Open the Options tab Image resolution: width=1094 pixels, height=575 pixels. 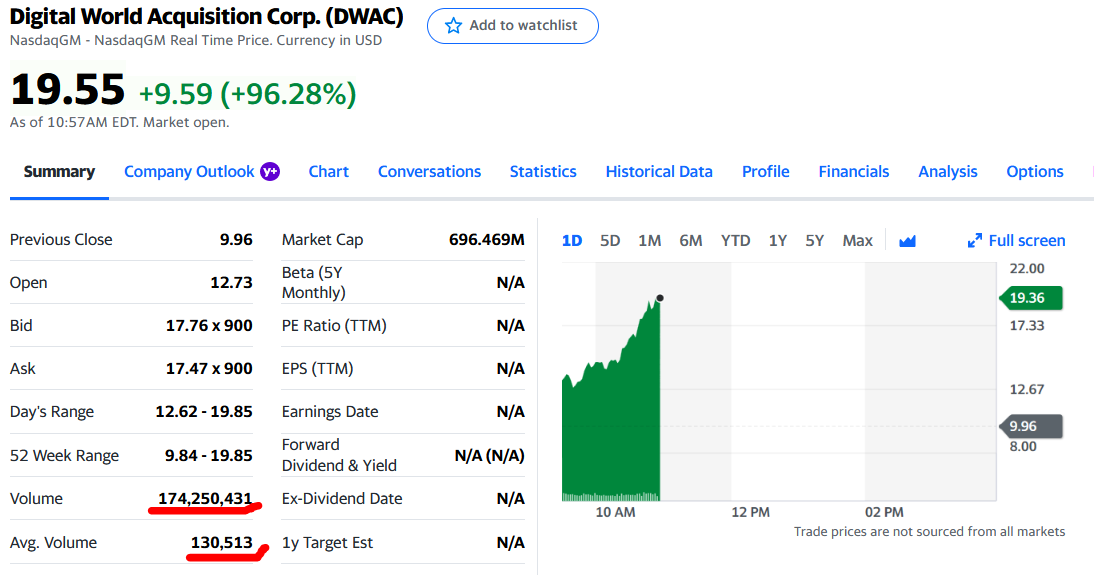click(x=1035, y=172)
